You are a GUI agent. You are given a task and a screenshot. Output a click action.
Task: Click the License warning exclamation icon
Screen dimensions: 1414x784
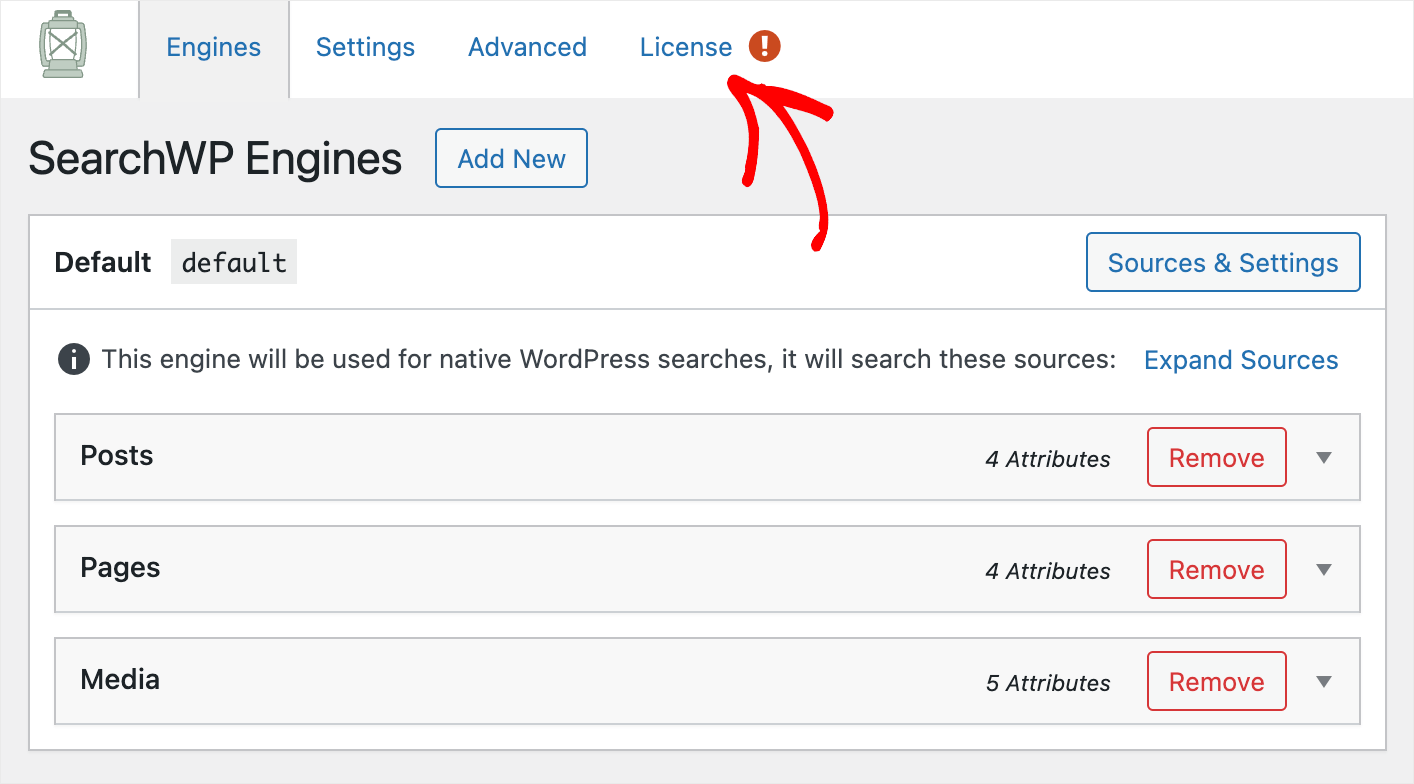point(764,46)
